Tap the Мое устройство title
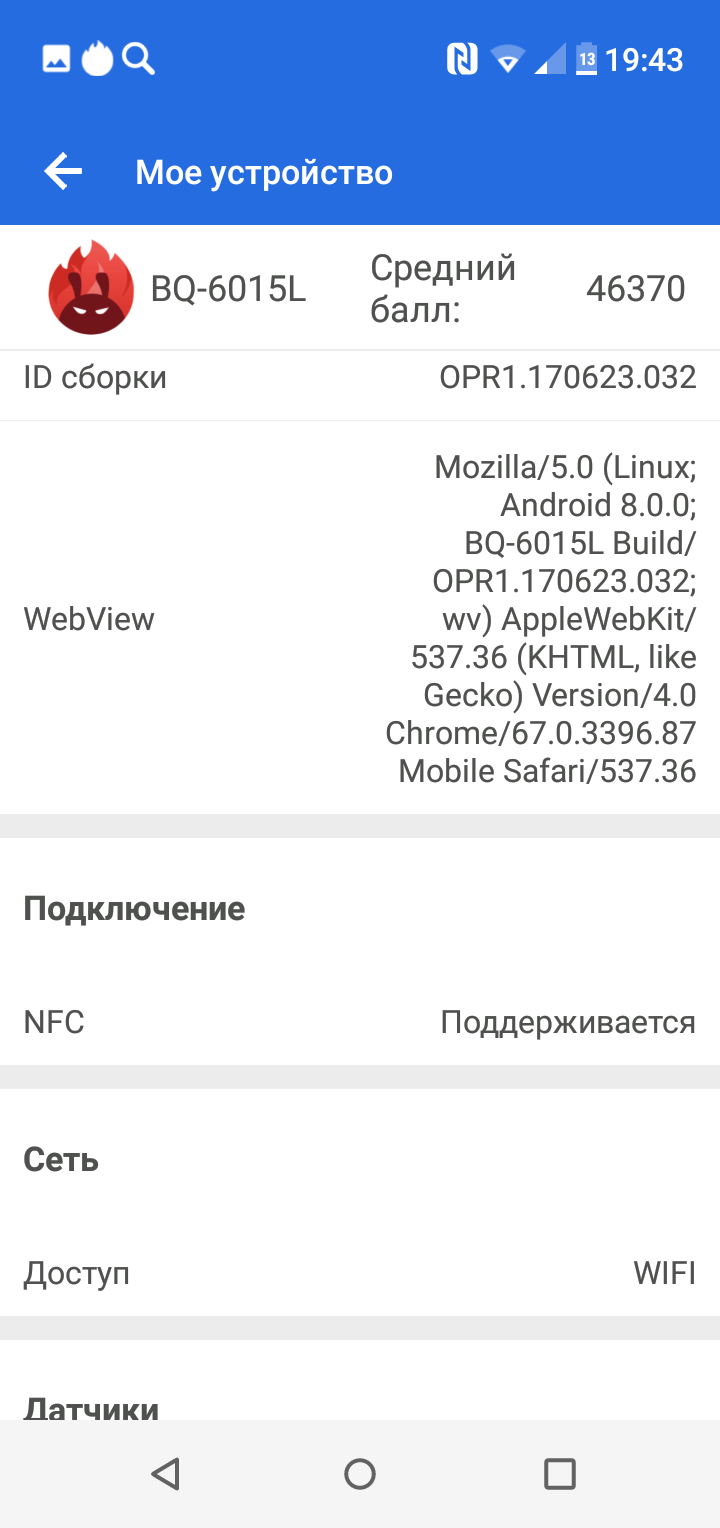Screen dimensions: 720x1528 click(264, 172)
